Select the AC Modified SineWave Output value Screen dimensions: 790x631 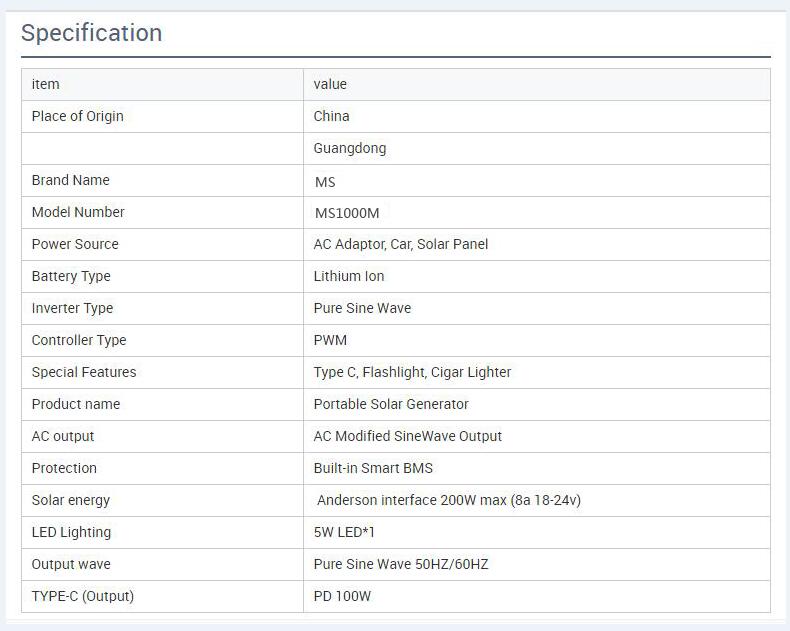tap(408, 436)
